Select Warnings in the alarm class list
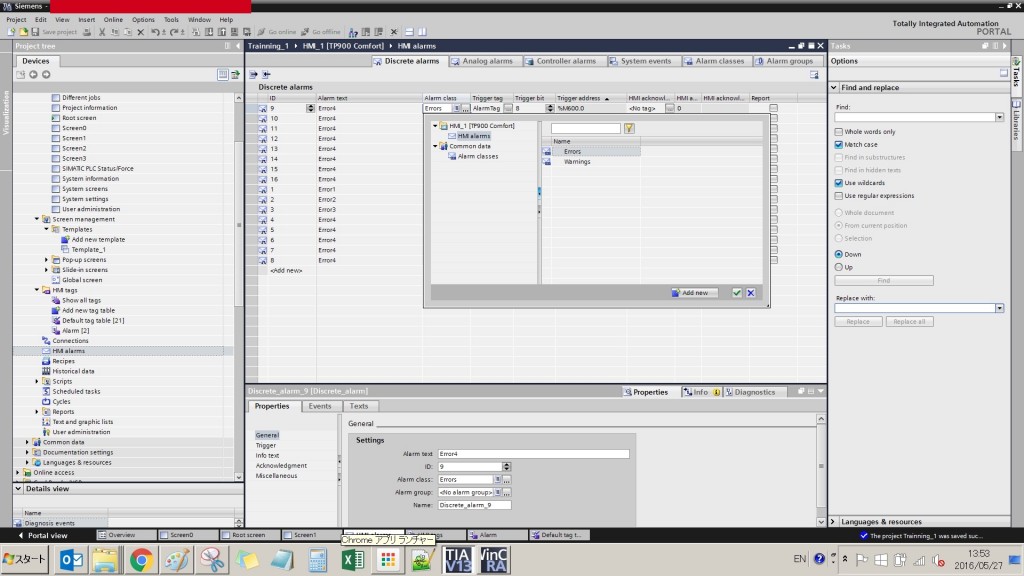The height and width of the screenshot is (576, 1024). coord(577,162)
